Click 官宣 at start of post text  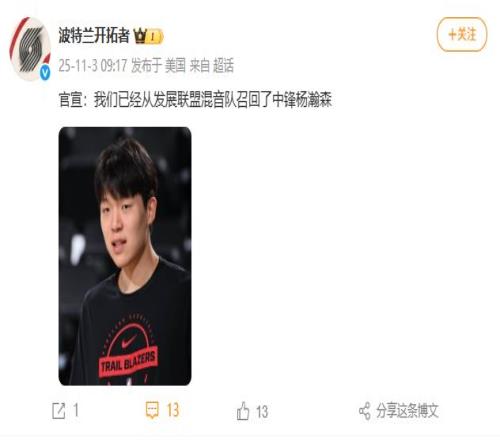click(70, 100)
